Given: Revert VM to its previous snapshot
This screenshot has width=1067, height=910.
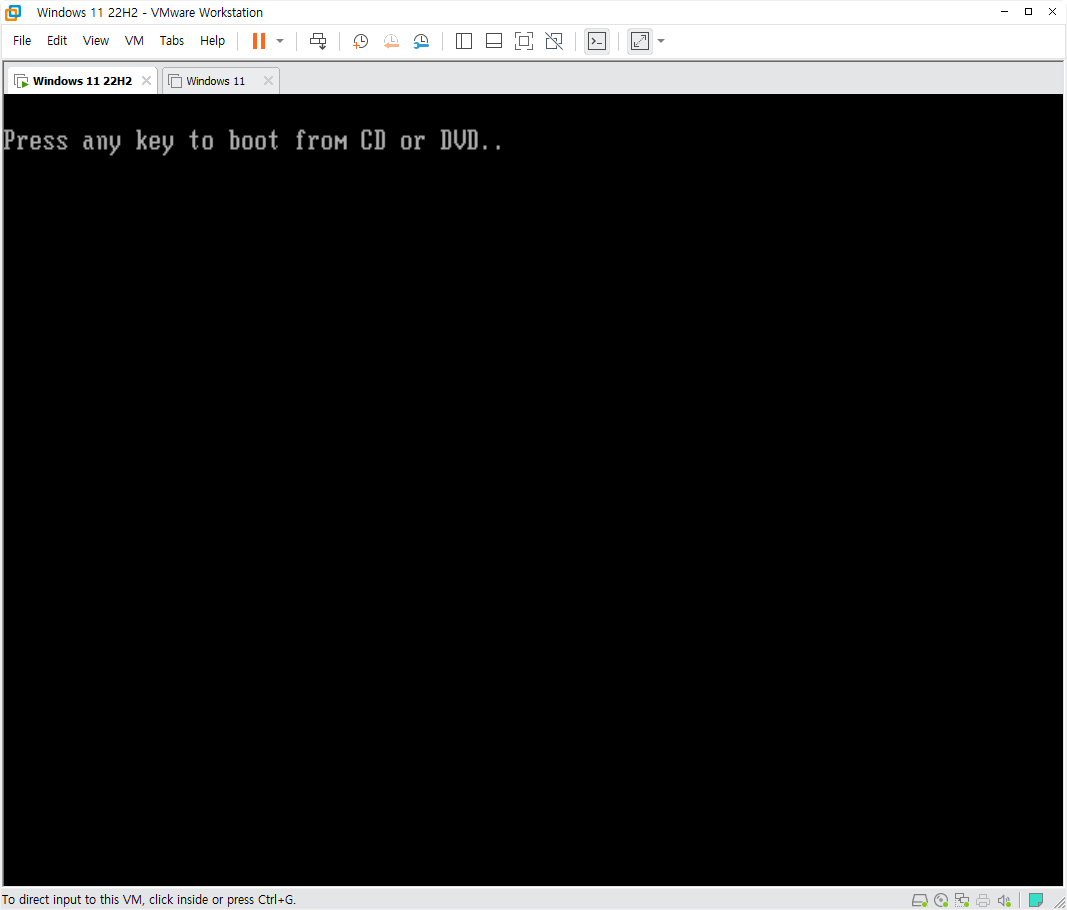Looking at the screenshot, I should [x=391, y=41].
